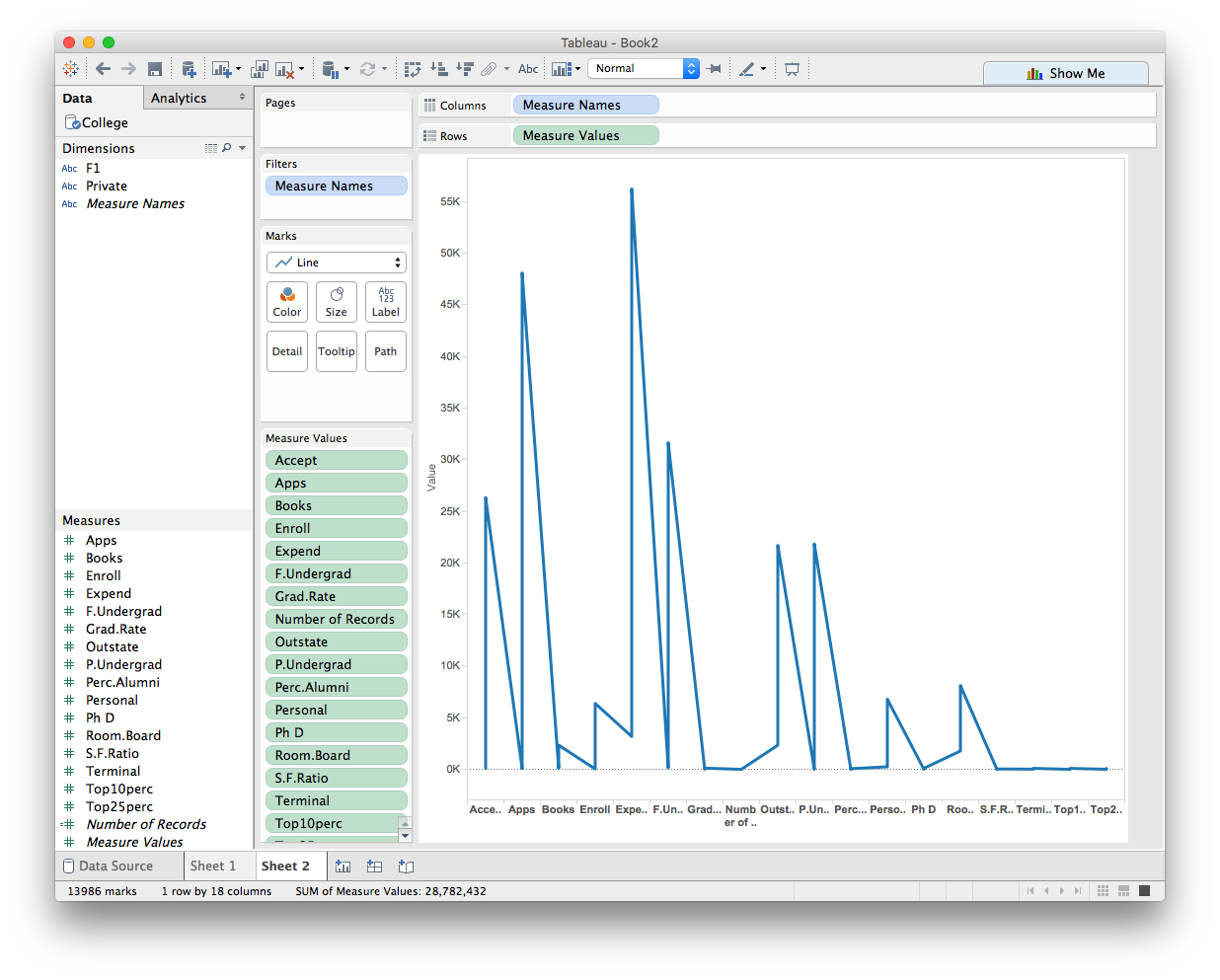Clear the sheet using the red X icon
Image resolution: width=1220 pixels, height=980 pixels.
[x=284, y=69]
